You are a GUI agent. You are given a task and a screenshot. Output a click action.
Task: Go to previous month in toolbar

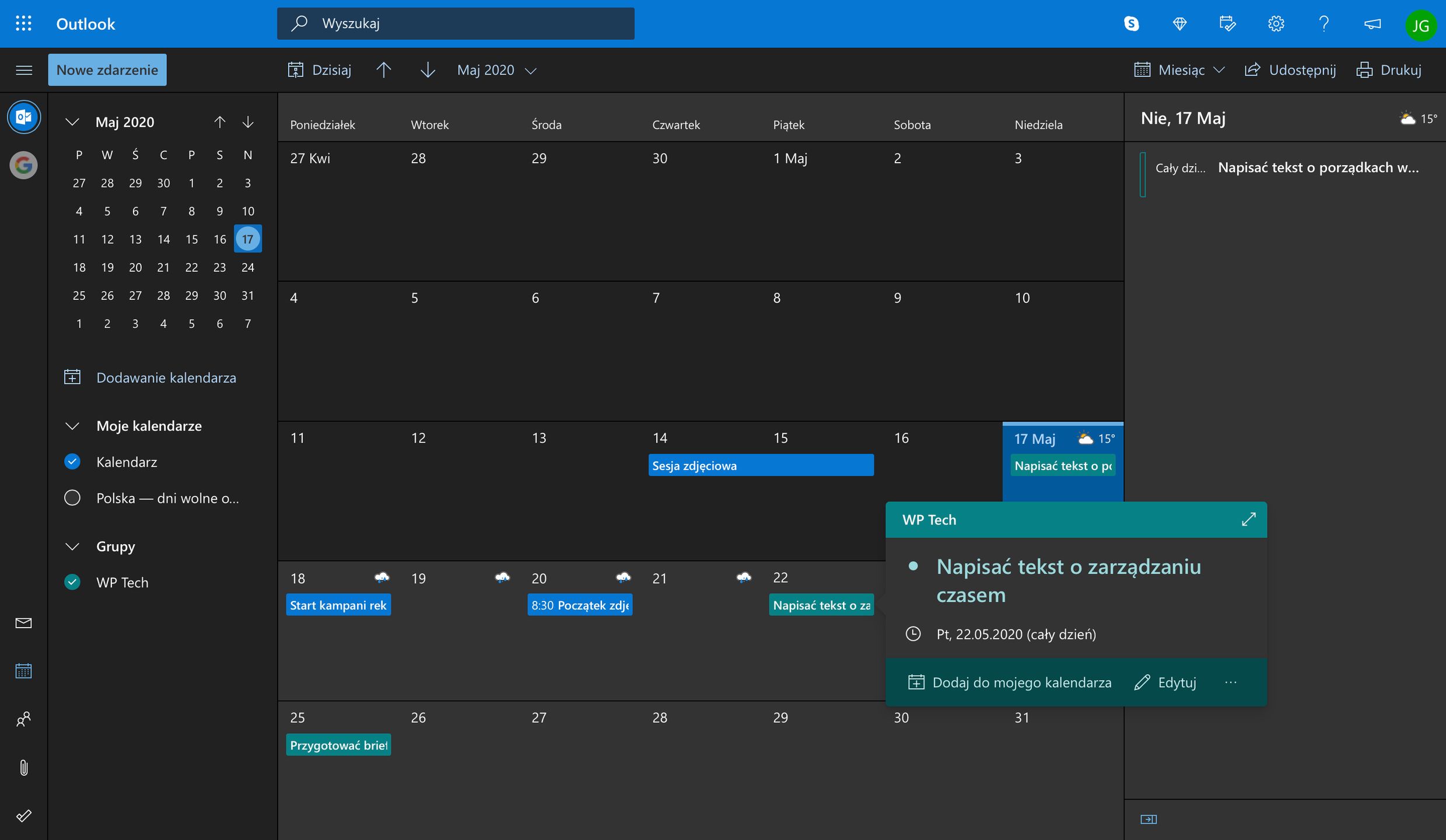tap(383, 70)
